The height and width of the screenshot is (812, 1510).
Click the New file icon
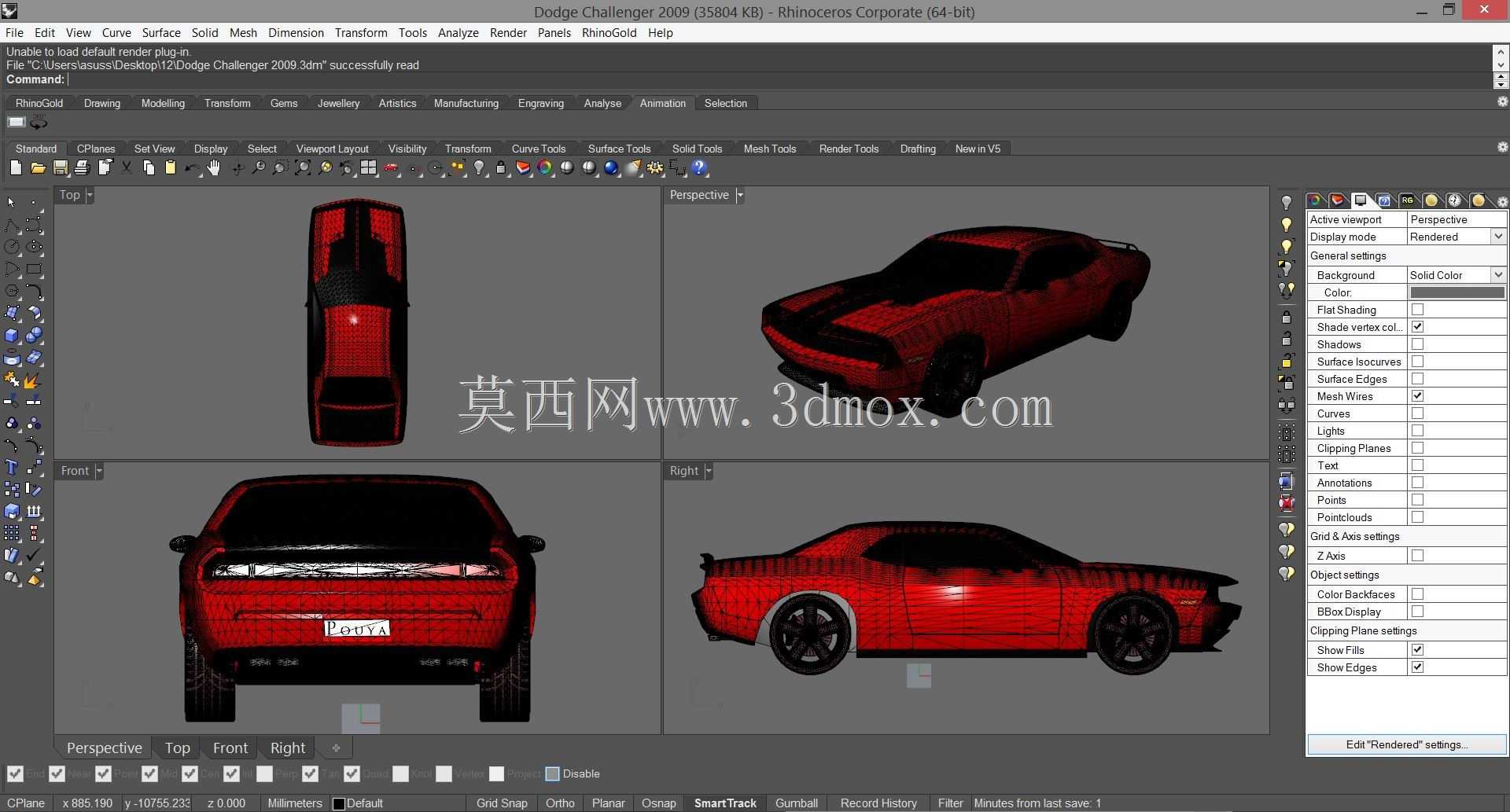coord(16,167)
